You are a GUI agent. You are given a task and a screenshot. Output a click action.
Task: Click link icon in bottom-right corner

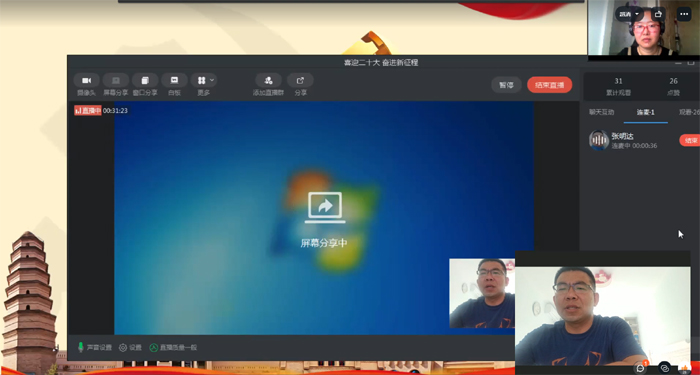click(x=664, y=368)
